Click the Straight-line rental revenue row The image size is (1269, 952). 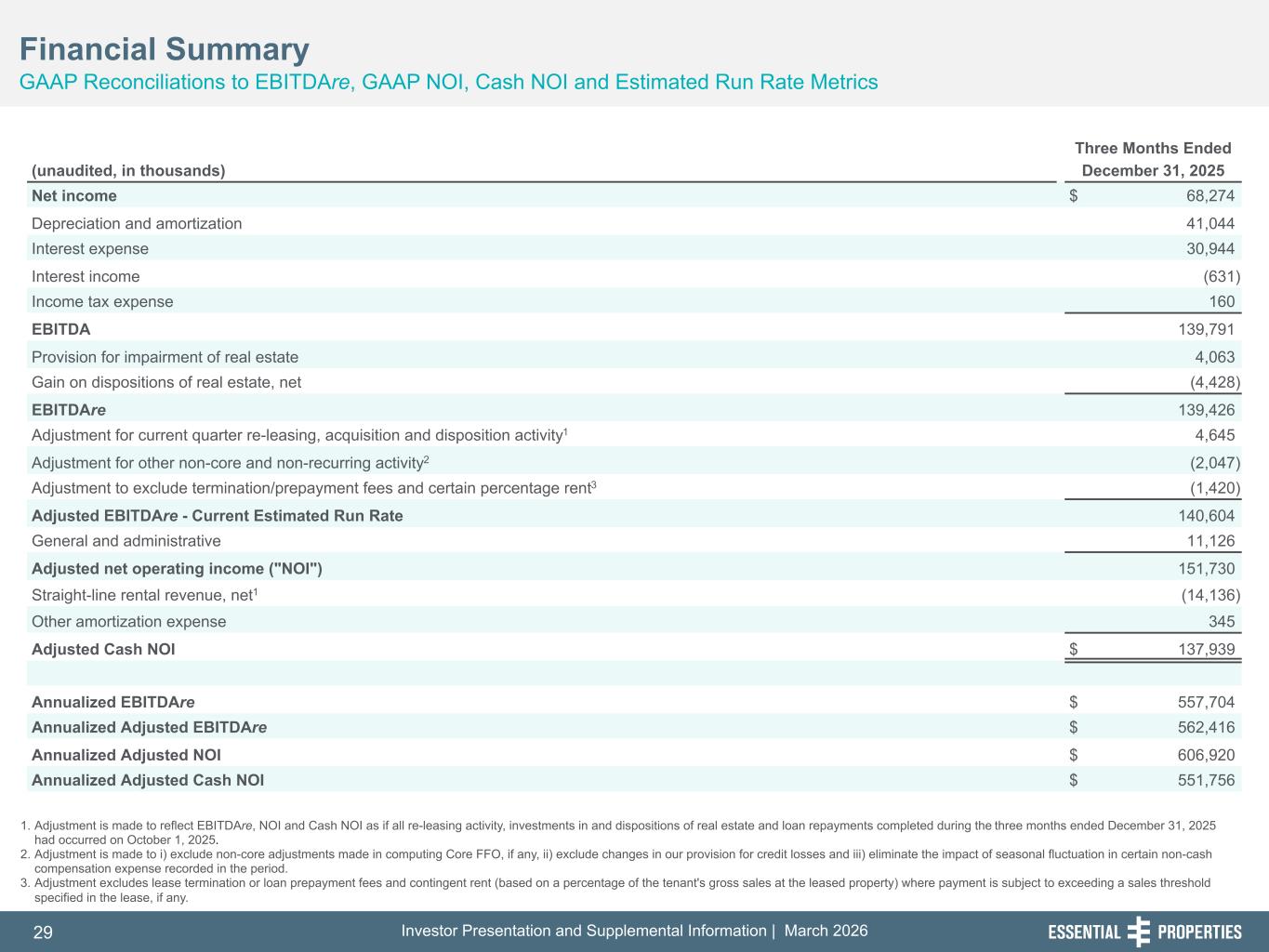pos(145,595)
